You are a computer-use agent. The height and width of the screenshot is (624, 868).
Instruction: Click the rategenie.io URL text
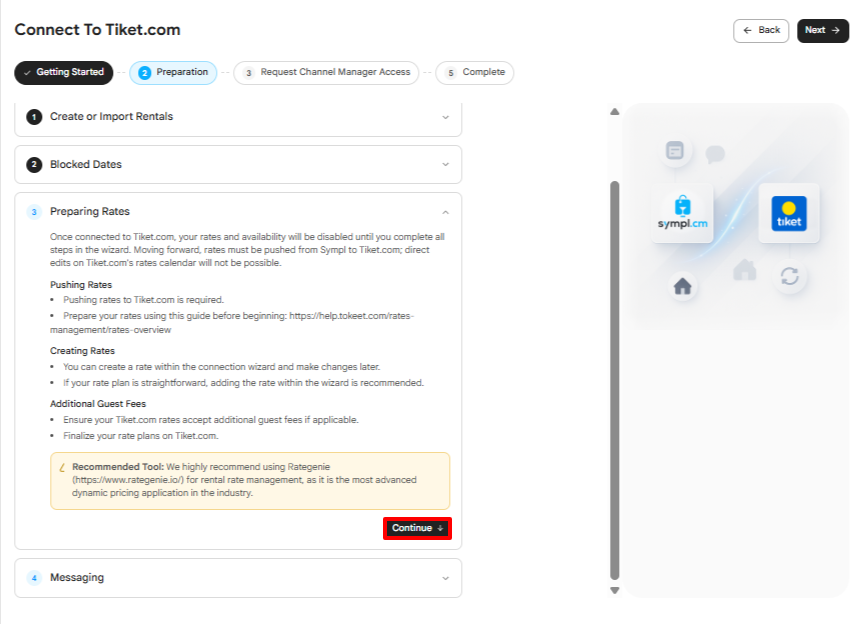[128, 480]
